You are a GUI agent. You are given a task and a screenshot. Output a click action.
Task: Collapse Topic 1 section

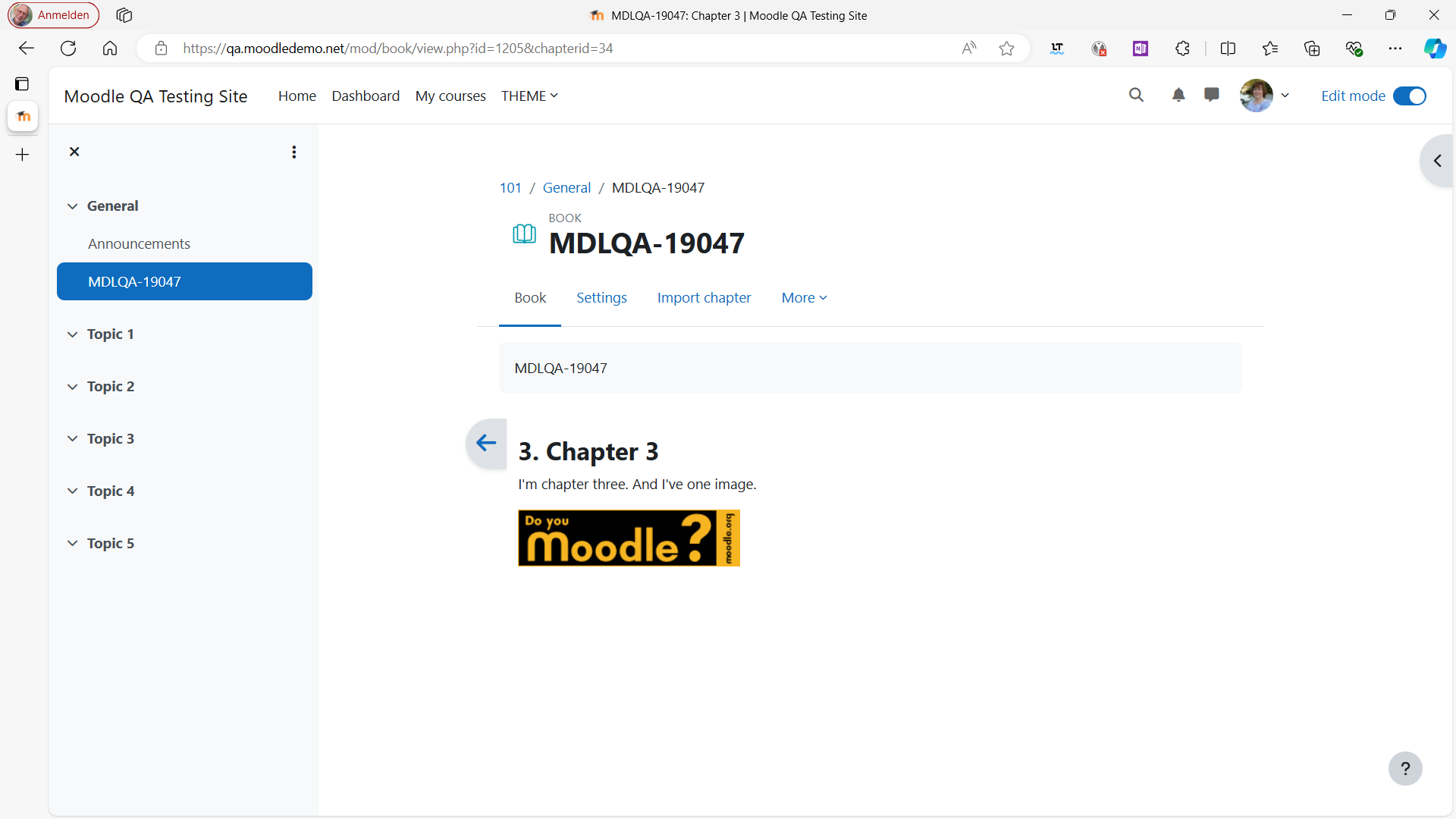tap(72, 334)
